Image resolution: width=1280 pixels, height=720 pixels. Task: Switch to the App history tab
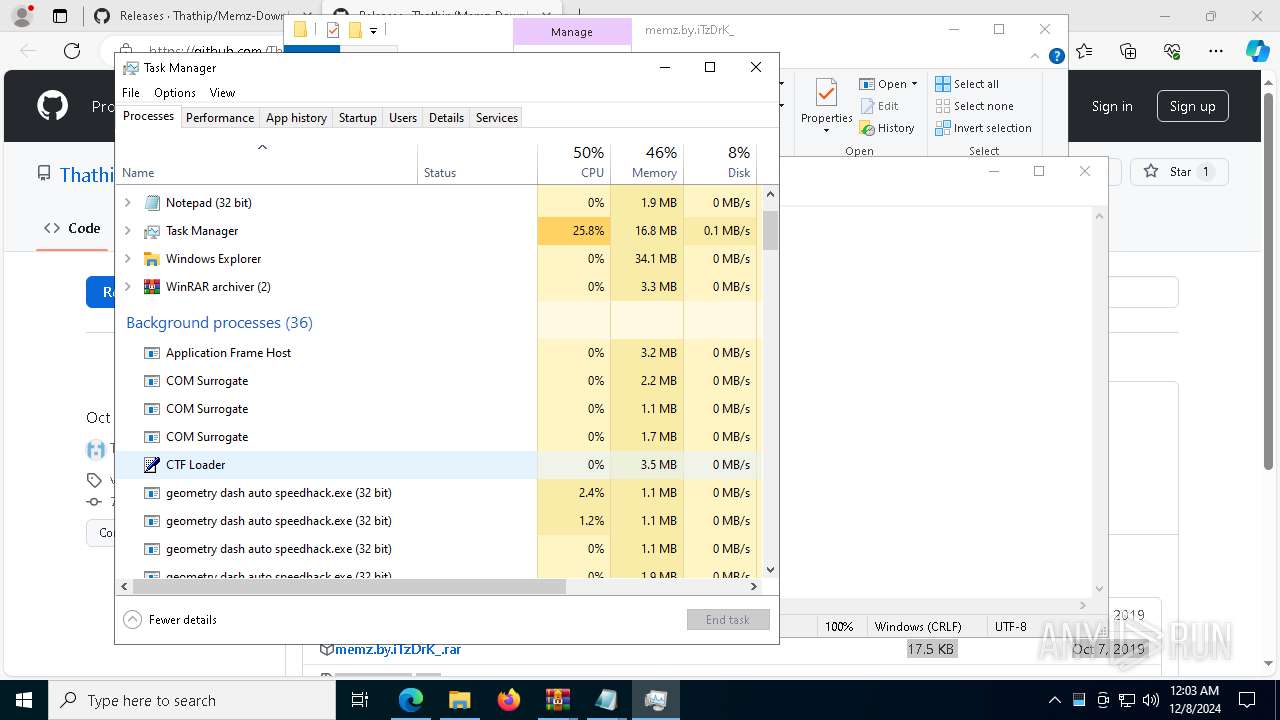296,118
